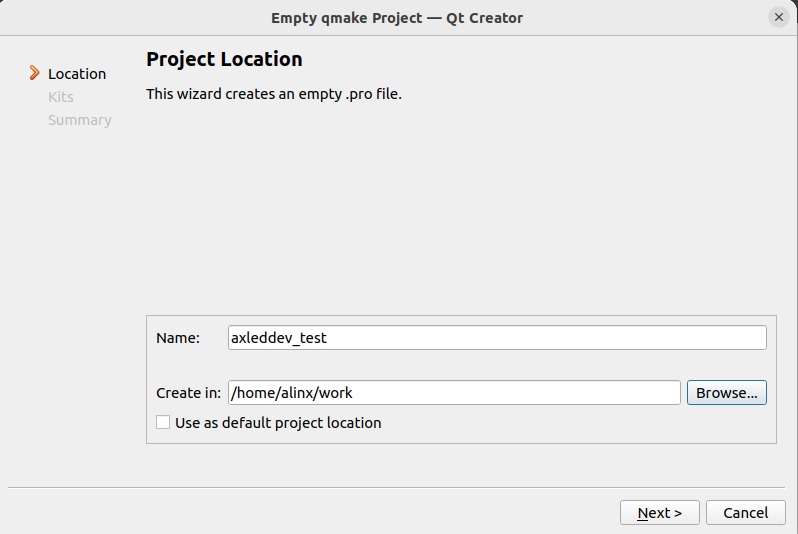
Task: Click 'This wizard creates an empty .pro file.'
Action: [274, 94]
